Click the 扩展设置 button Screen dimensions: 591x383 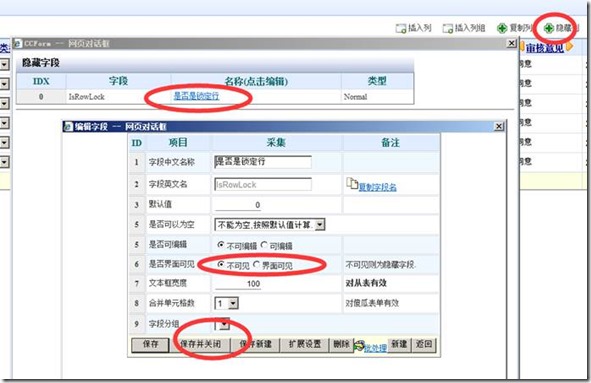click(305, 344)
